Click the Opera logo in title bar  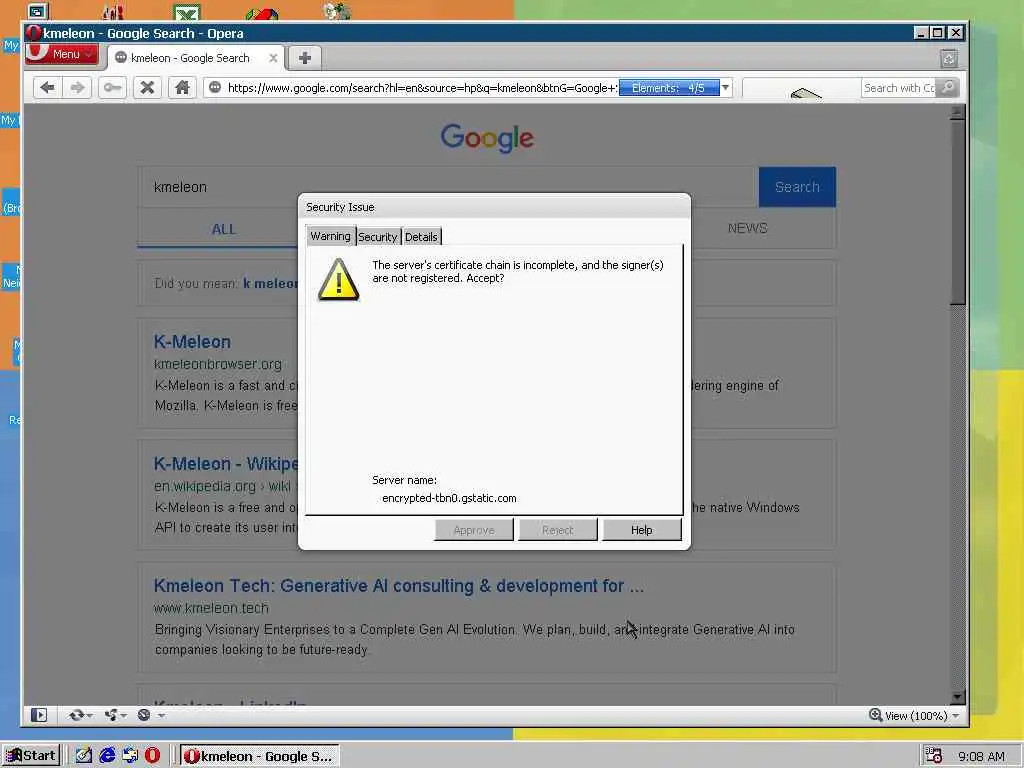(34, 33)
